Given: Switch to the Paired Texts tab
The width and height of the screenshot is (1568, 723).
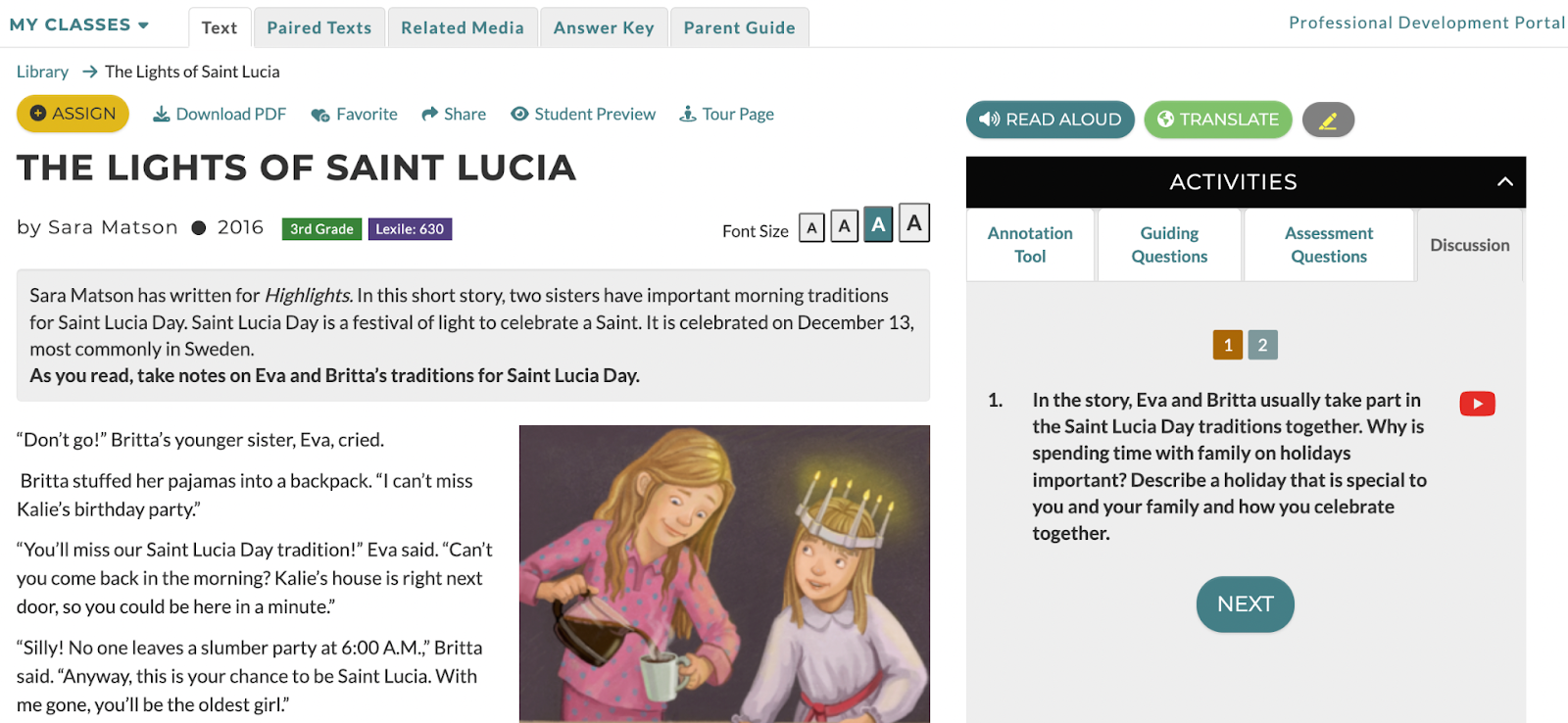Looking at the screenshot, I should coord(319,27).
